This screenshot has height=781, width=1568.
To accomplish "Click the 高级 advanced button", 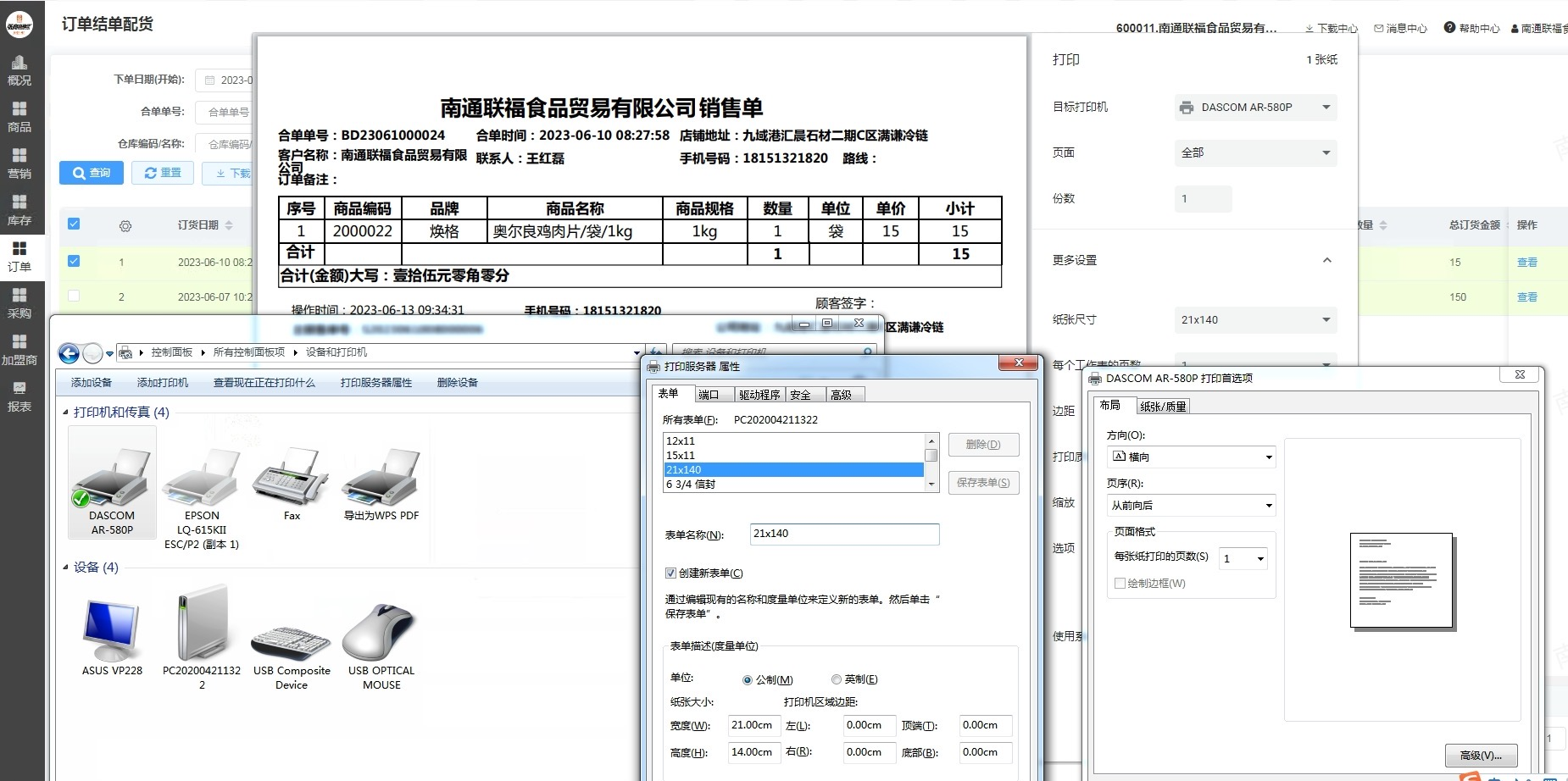I will click(x=1480, y=756).
